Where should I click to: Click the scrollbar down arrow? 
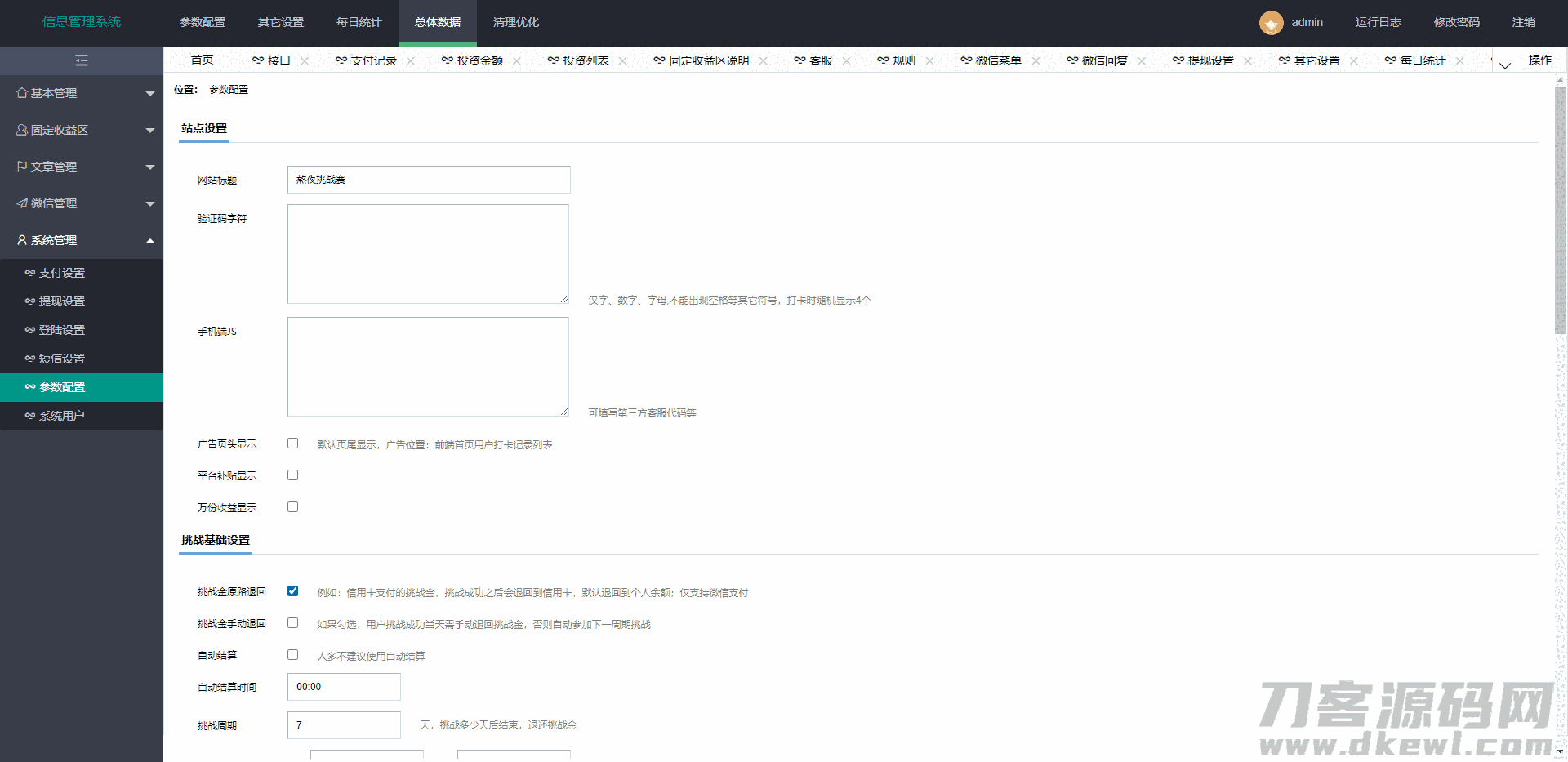[x=1560, y=751]
